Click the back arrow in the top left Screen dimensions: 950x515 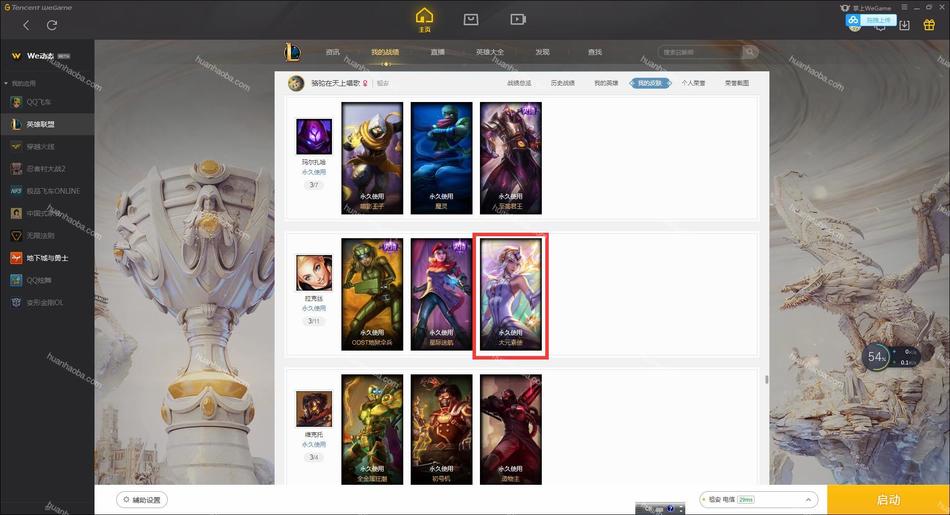[26, 25]
